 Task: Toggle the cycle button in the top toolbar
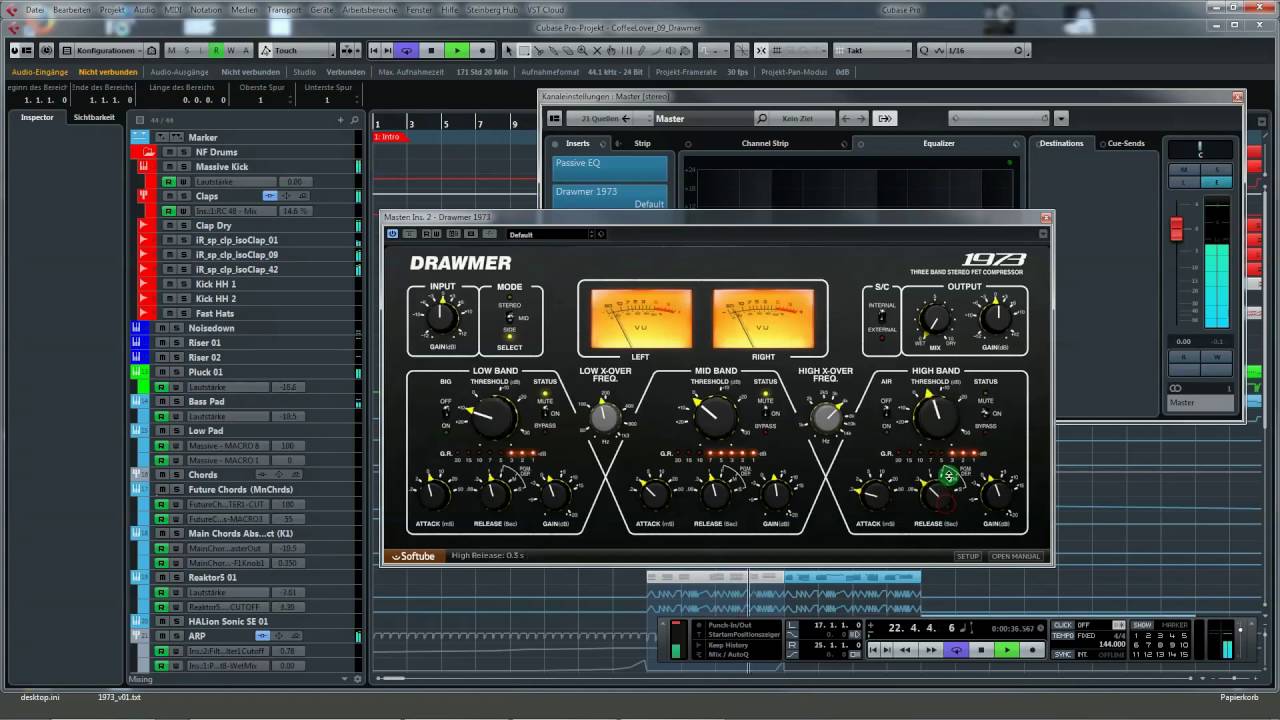click(406, 50)
